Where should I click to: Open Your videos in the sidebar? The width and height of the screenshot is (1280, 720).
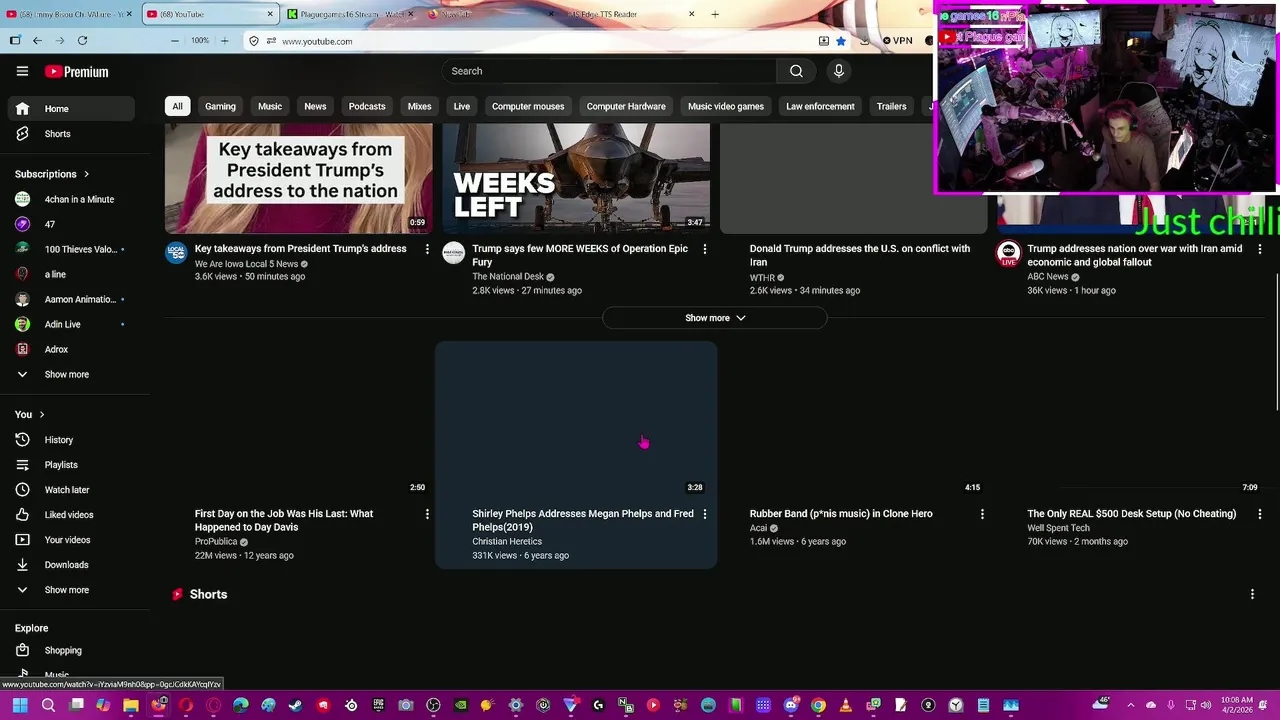point(71,540)
